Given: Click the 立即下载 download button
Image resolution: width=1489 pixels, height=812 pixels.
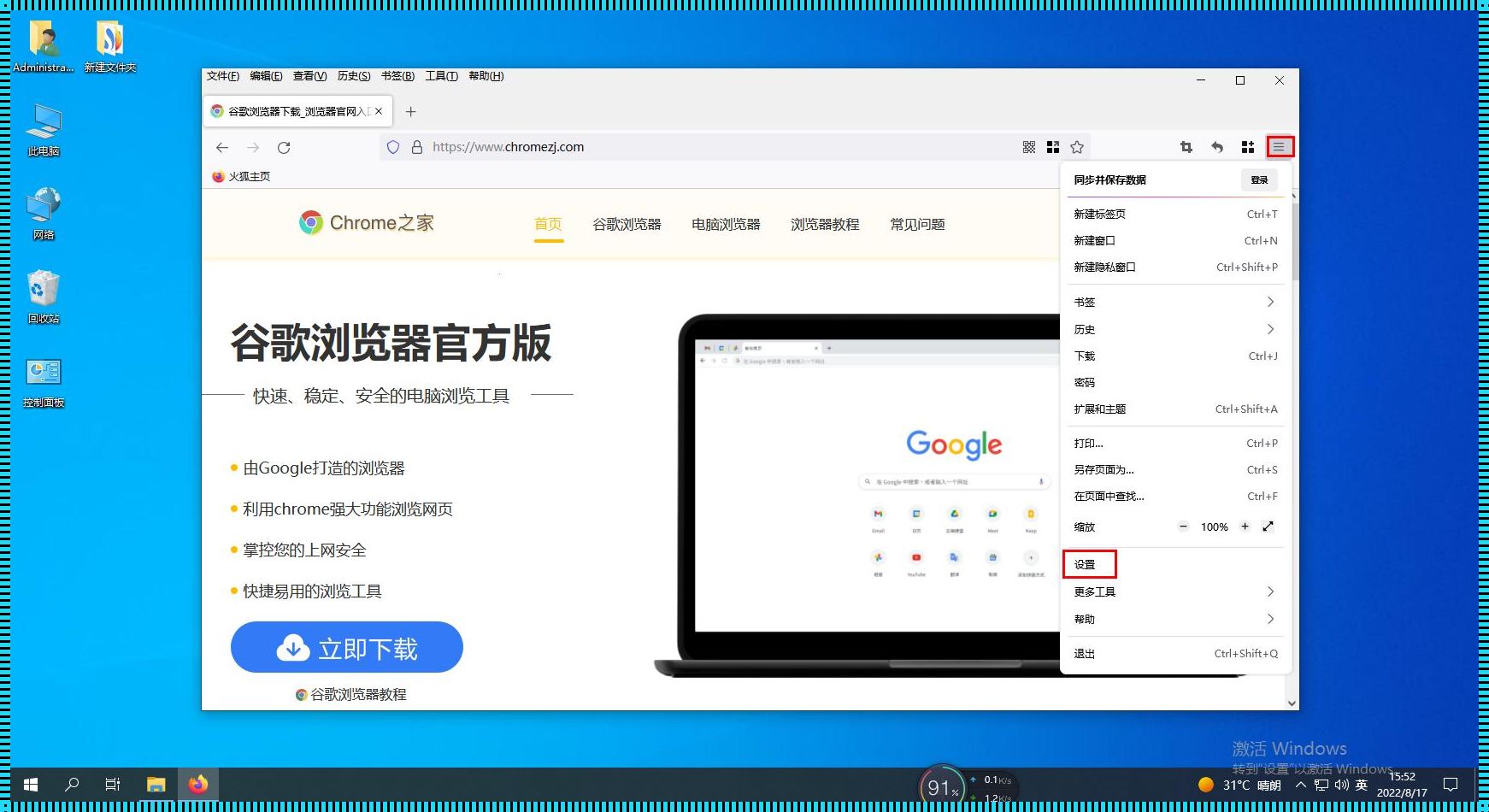Looking at the screenshot, I should click(347, 648).
